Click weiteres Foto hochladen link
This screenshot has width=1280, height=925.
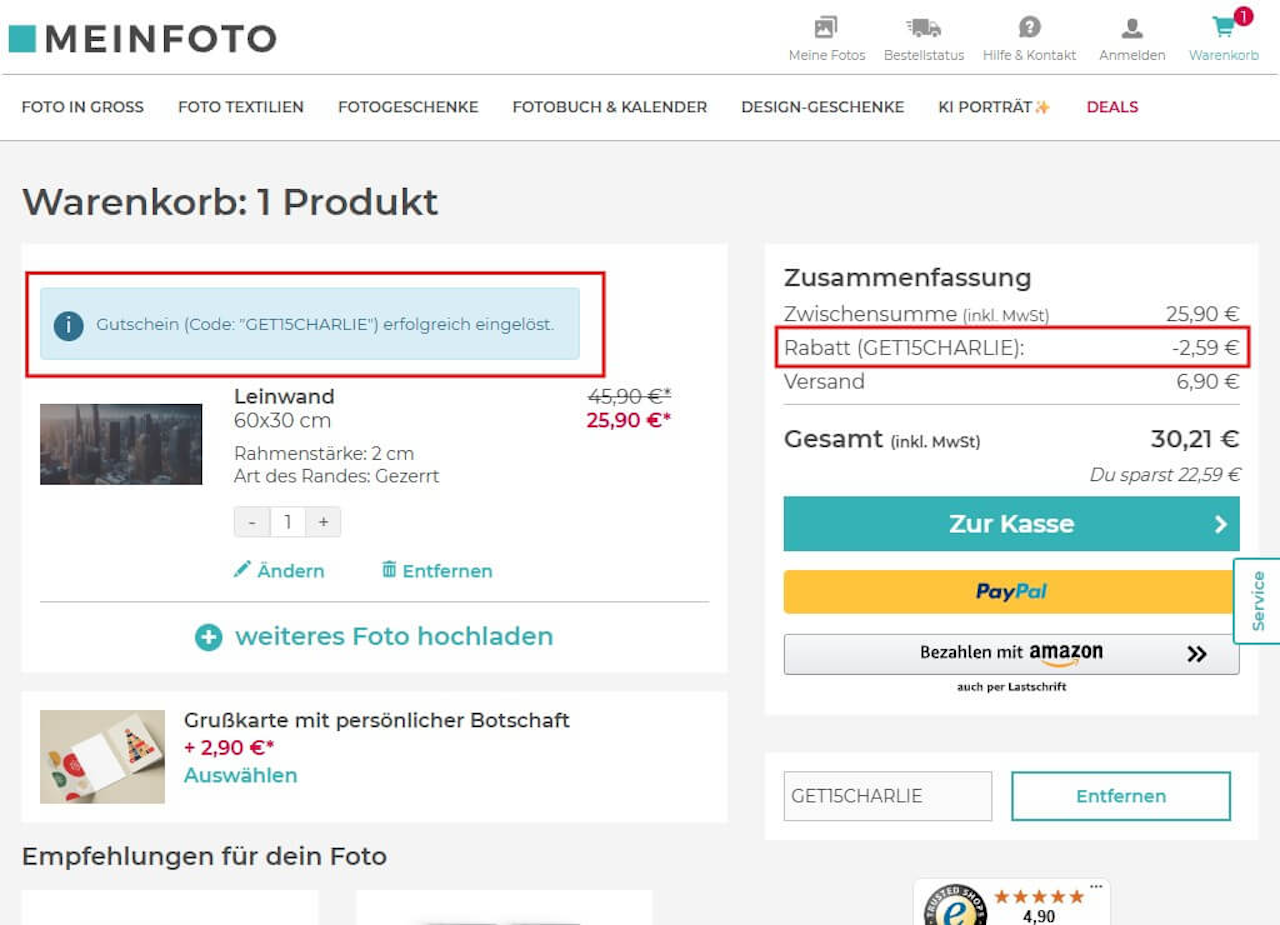tap(394, 637)
